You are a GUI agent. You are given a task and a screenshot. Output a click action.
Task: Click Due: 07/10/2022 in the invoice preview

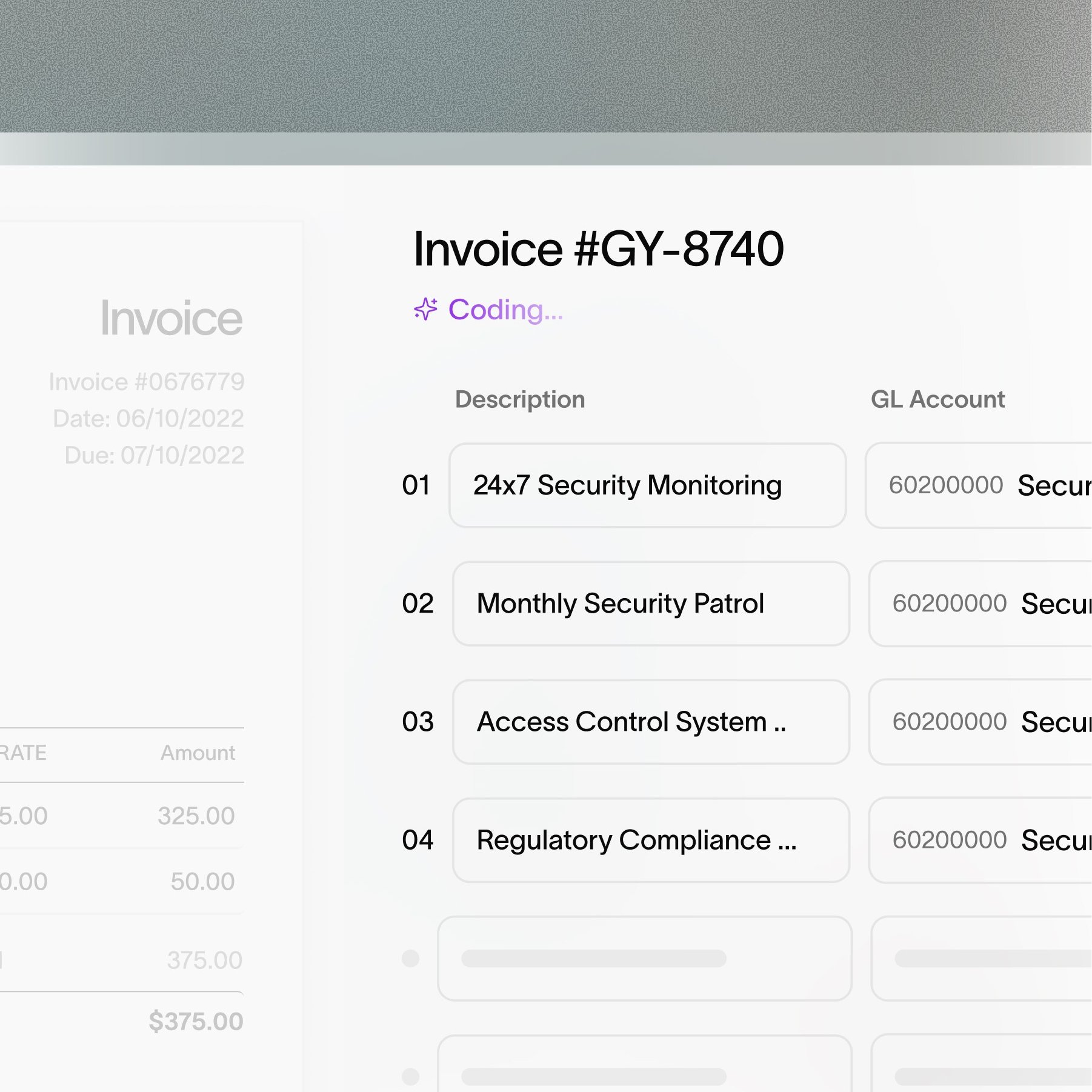(x=155, y=455)
